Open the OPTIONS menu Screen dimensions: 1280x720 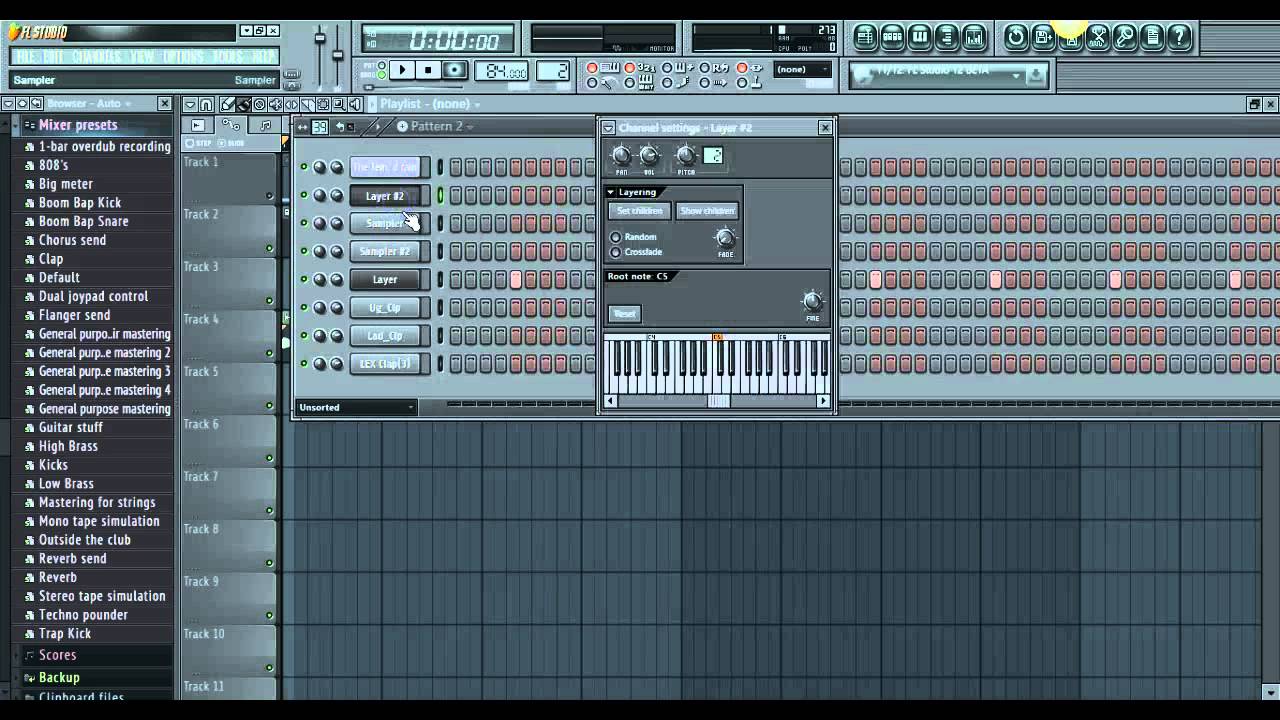183,57
